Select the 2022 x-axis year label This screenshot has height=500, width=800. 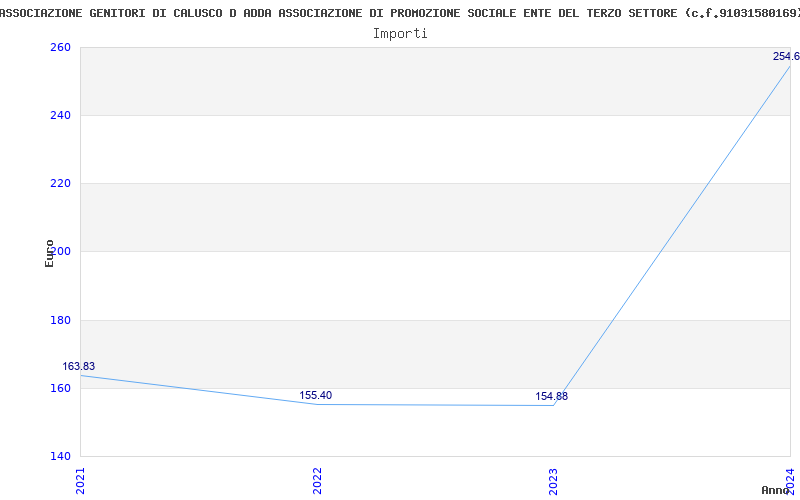pyautogui.click(x=317, y=481)
